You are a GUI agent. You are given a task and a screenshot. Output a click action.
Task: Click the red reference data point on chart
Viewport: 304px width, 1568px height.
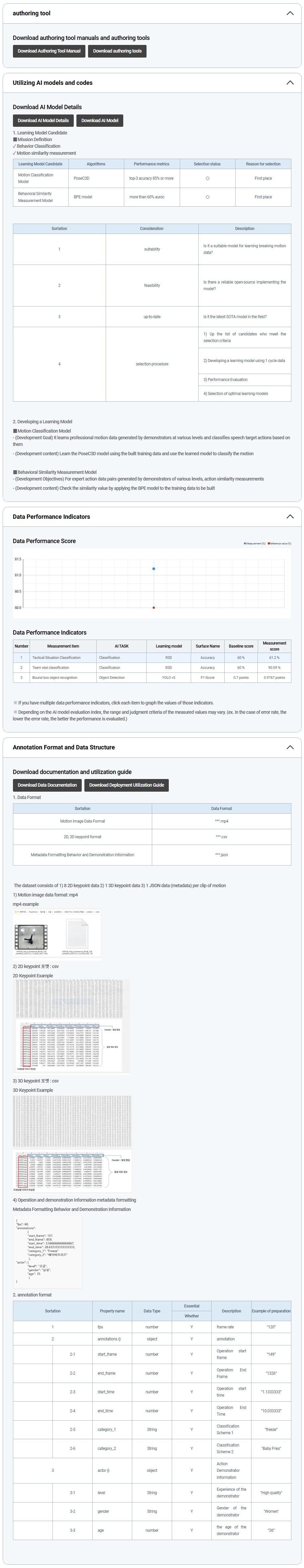[154, 608]
